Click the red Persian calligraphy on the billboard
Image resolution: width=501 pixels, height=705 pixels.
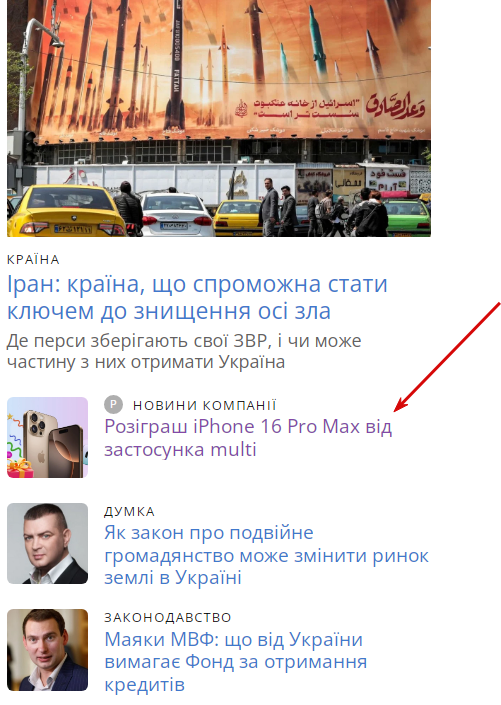[x=395, y=105]
